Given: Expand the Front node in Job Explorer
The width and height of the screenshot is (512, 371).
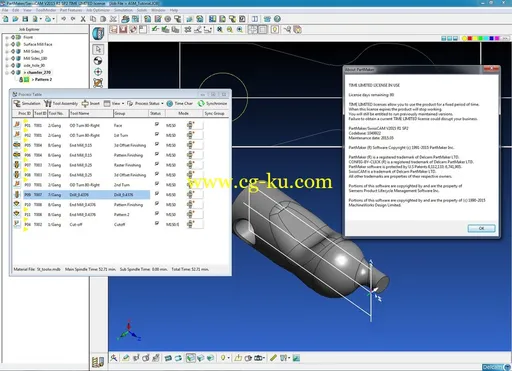Looking at the screenshot, I should pyautogui.click(x=7, y=37).
